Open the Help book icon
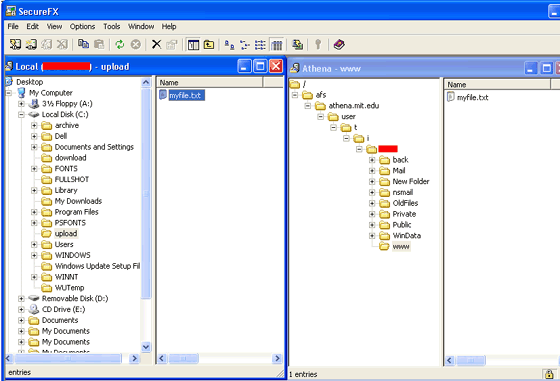 pos(339,44)
